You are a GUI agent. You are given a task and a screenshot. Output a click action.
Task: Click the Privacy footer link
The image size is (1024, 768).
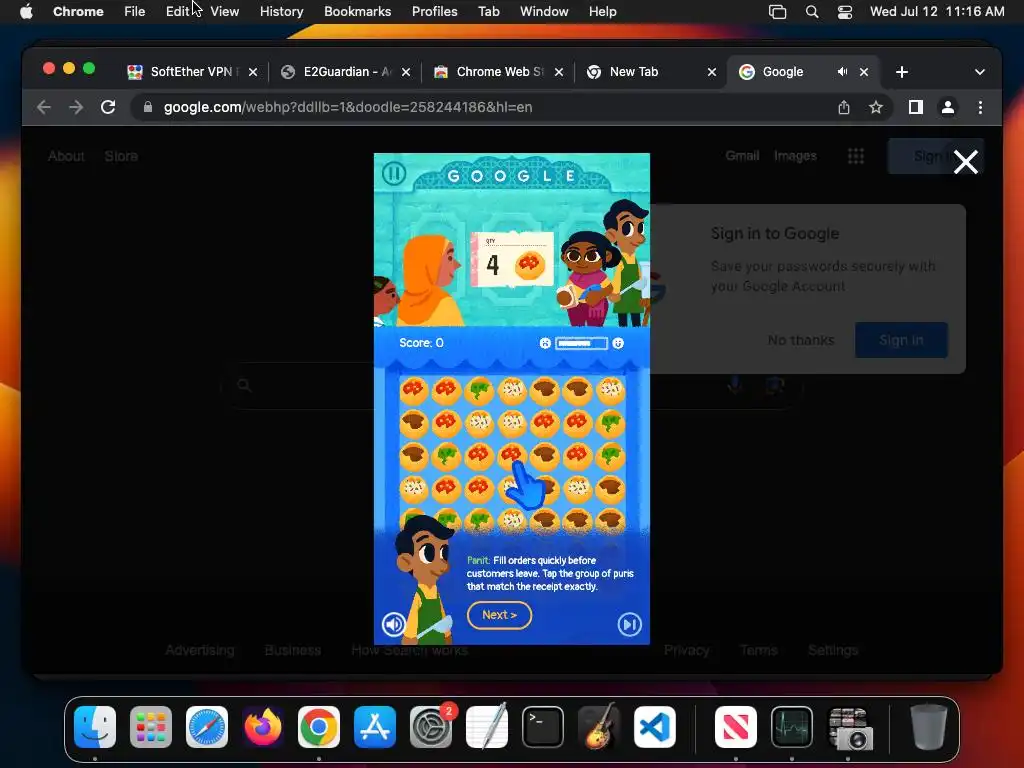tap(686, 650)
